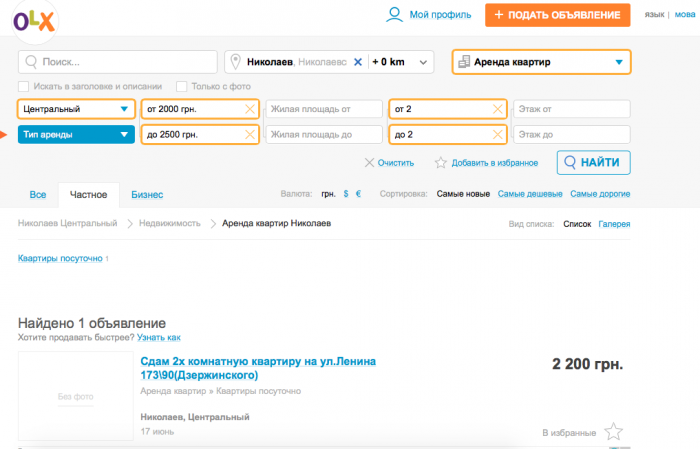The height and width of the screenshot is (449, 700).
Task: Clear the 'до 2500 грн.' price filter
Action: tap(249, 135)
